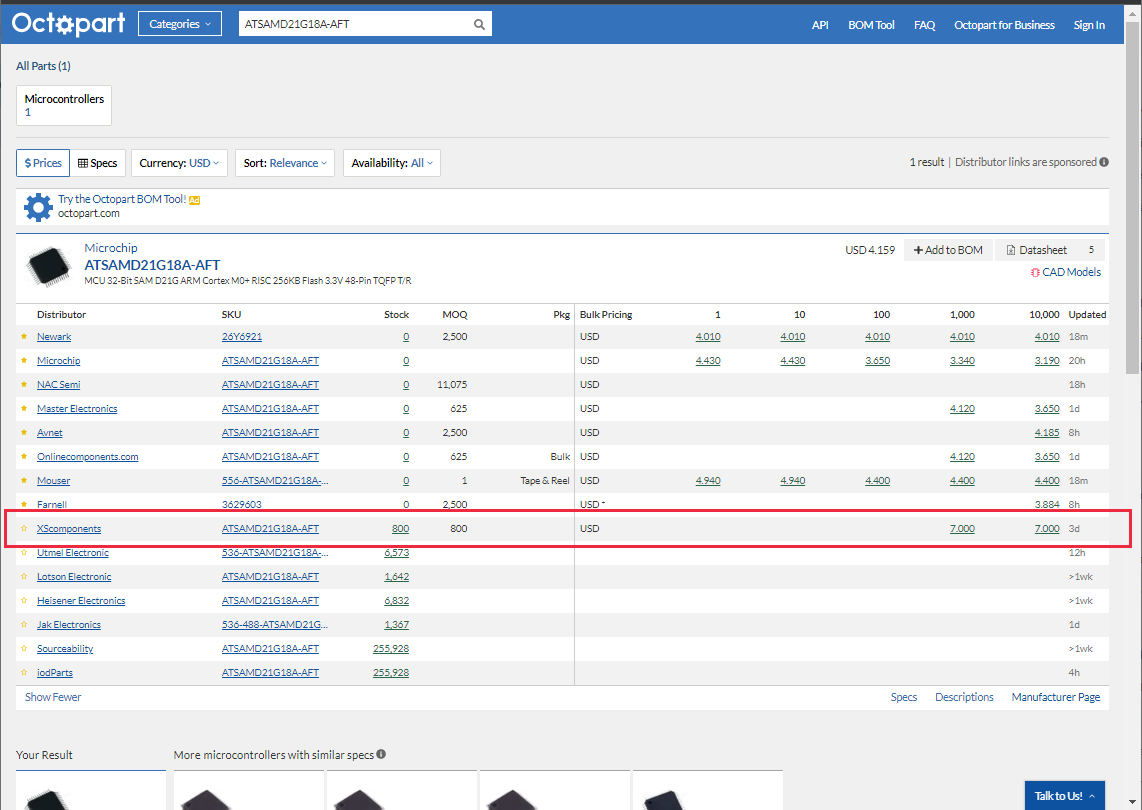Image resolution: width=1142 pixels, height=810 pixels.
Task: Click the search input field
Action: 355,24
